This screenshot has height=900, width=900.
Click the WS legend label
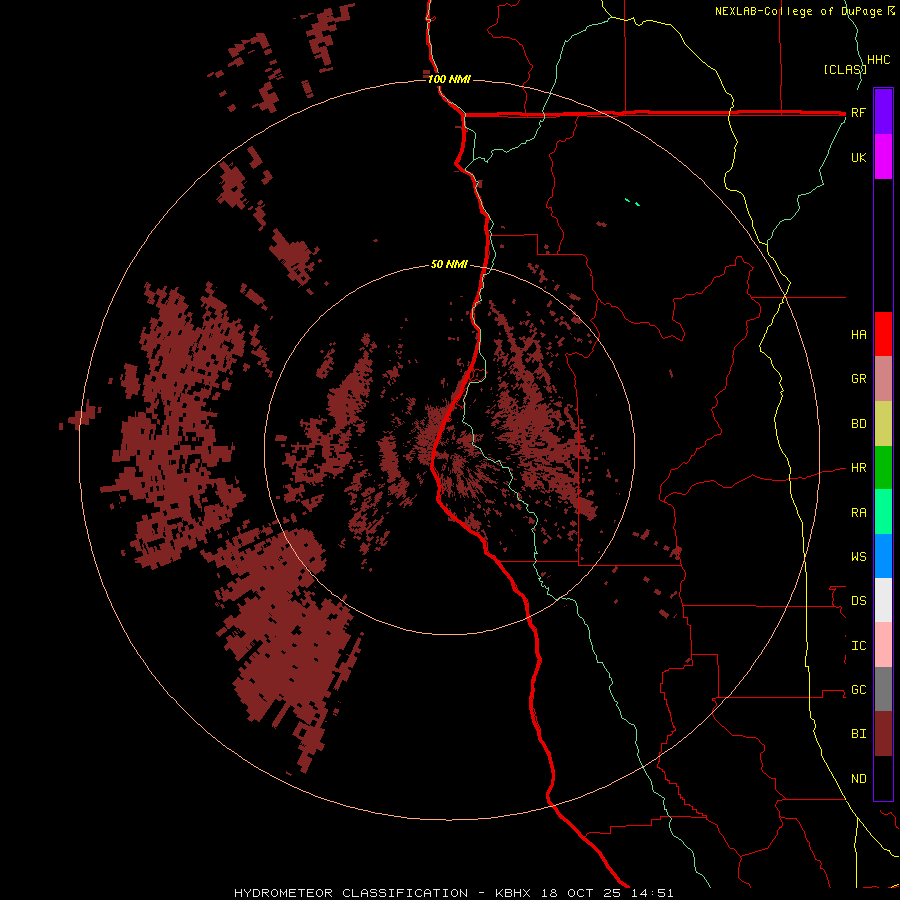coord(859,556)
